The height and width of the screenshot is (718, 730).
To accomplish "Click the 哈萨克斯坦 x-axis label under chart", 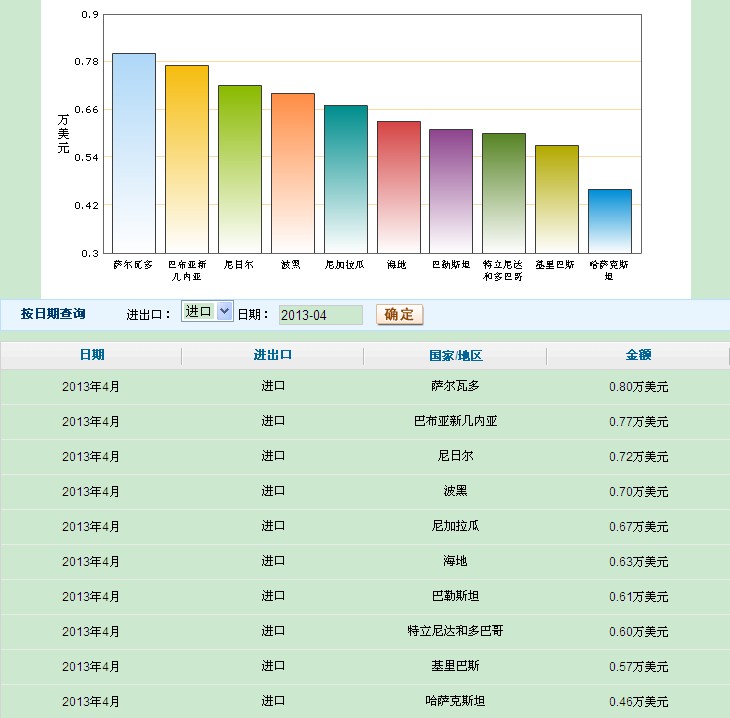I will (609, 270).
